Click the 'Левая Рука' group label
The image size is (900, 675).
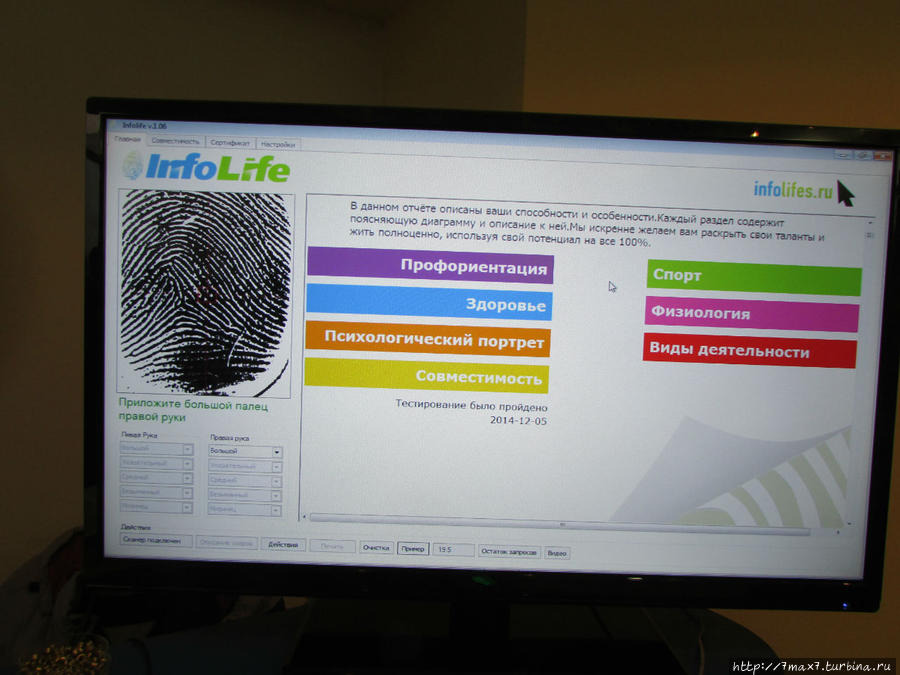point(139,435)
